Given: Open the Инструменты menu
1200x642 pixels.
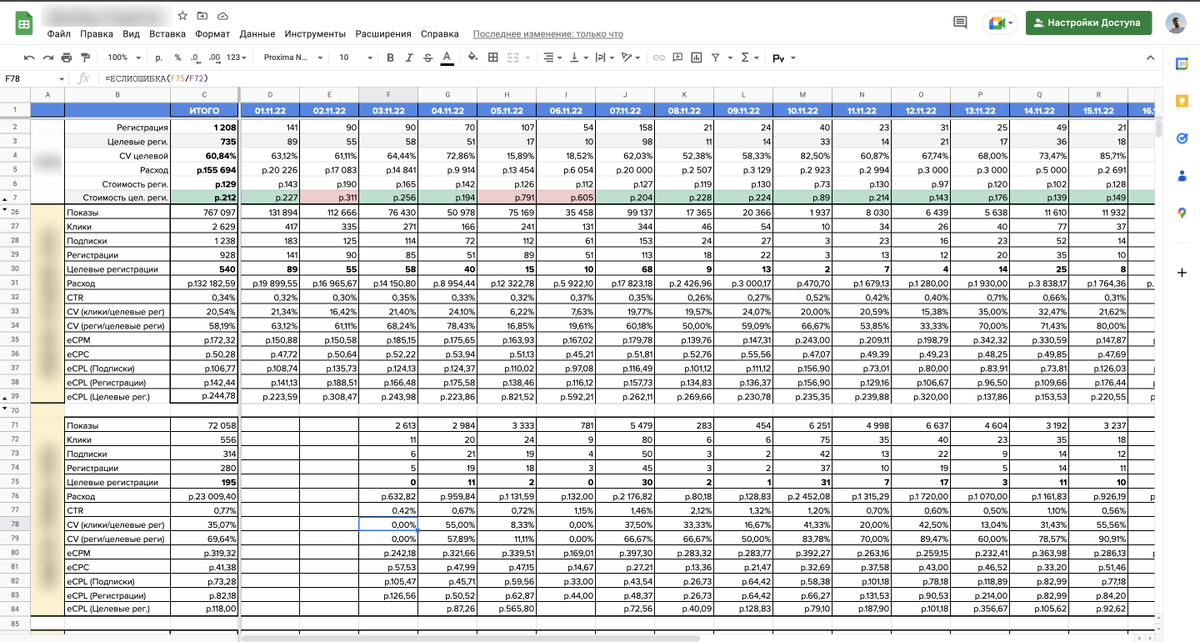Looking at the screenshot, I should click(x=315, y=34).
